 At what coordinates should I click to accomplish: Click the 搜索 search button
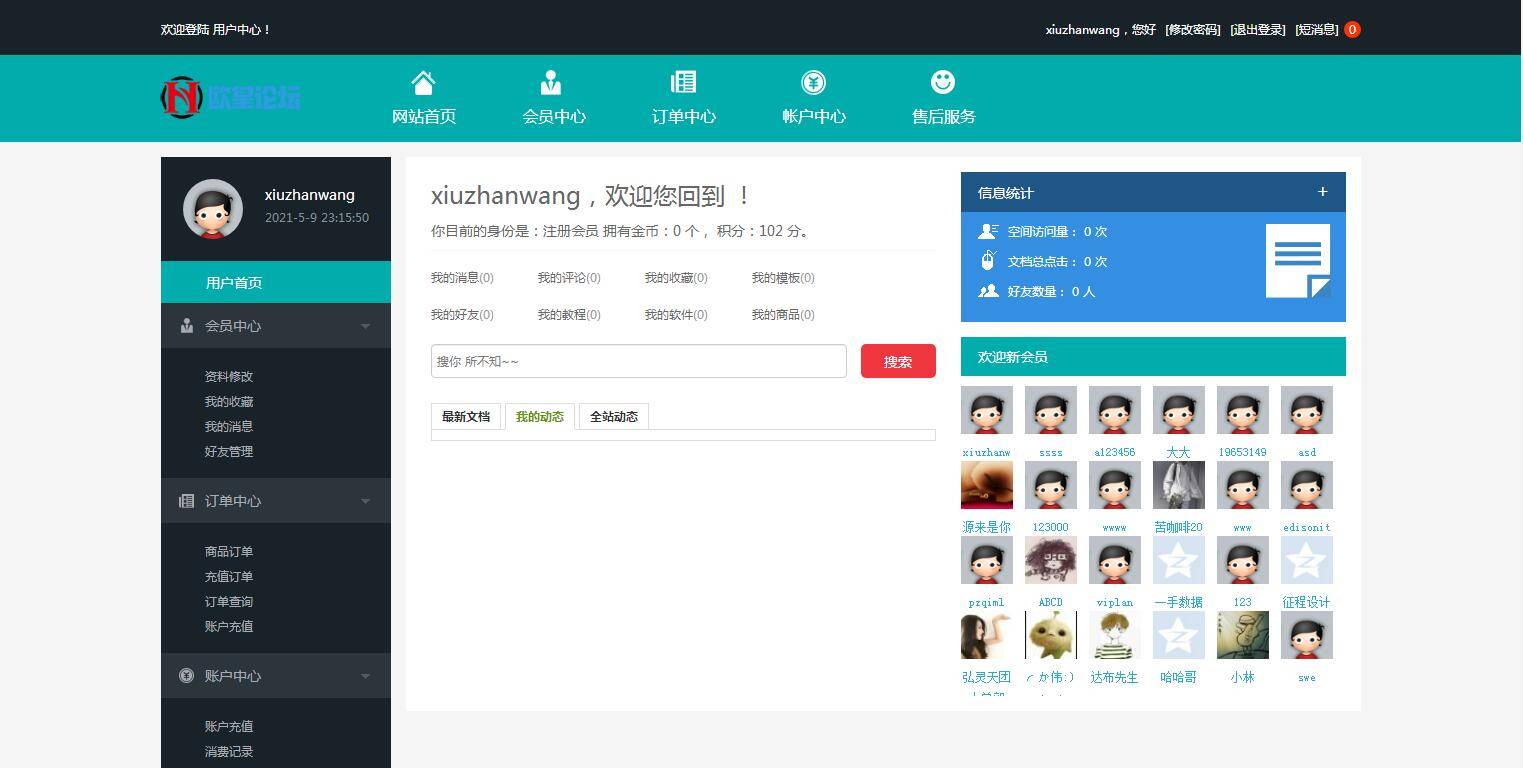897,361
